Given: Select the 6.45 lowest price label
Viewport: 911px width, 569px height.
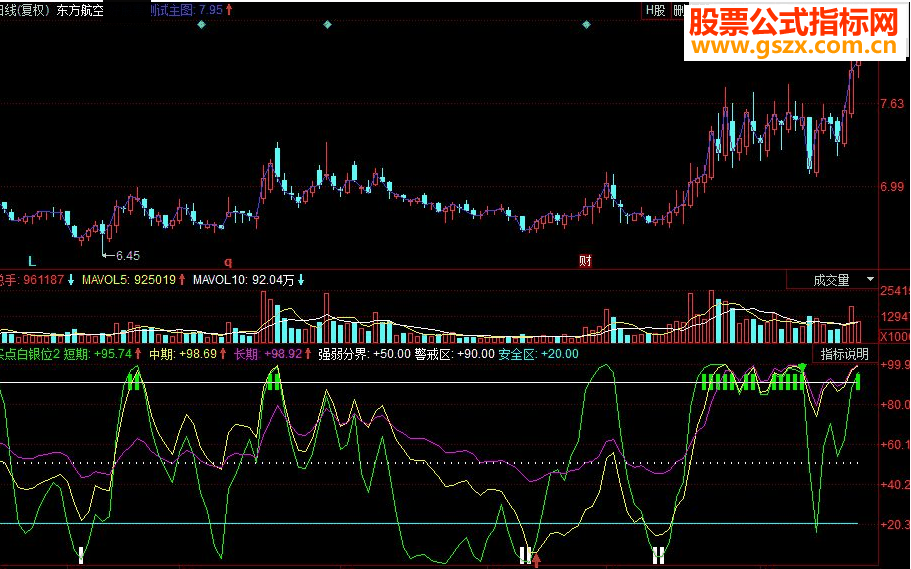Looking at the screenshot, I should click(127, 256).
